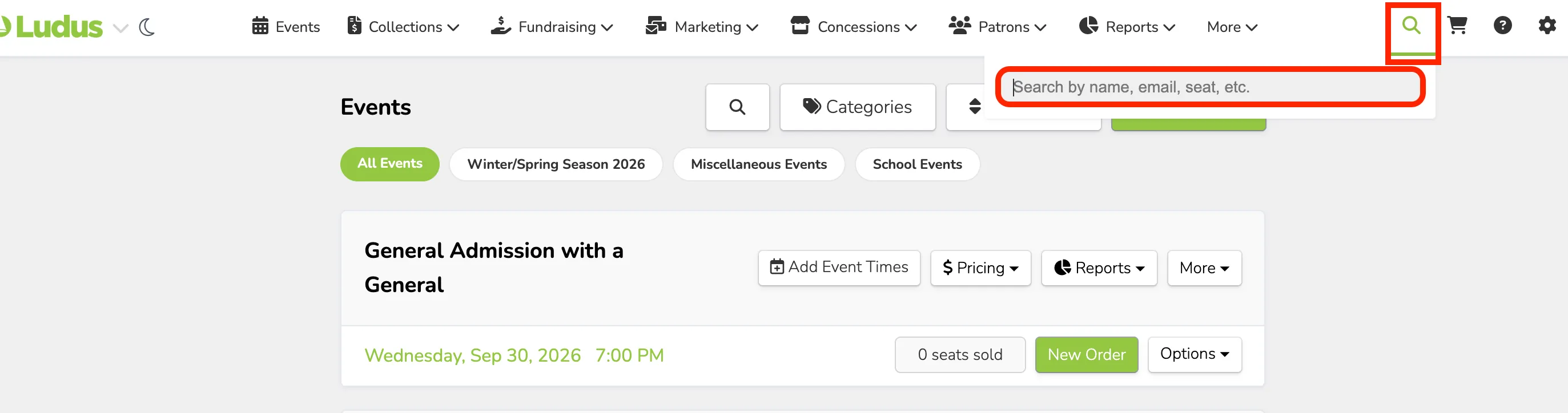Expand the Collections dropdown menu
The width and height of the screenshot is (1568, 413).
point(403,27)
